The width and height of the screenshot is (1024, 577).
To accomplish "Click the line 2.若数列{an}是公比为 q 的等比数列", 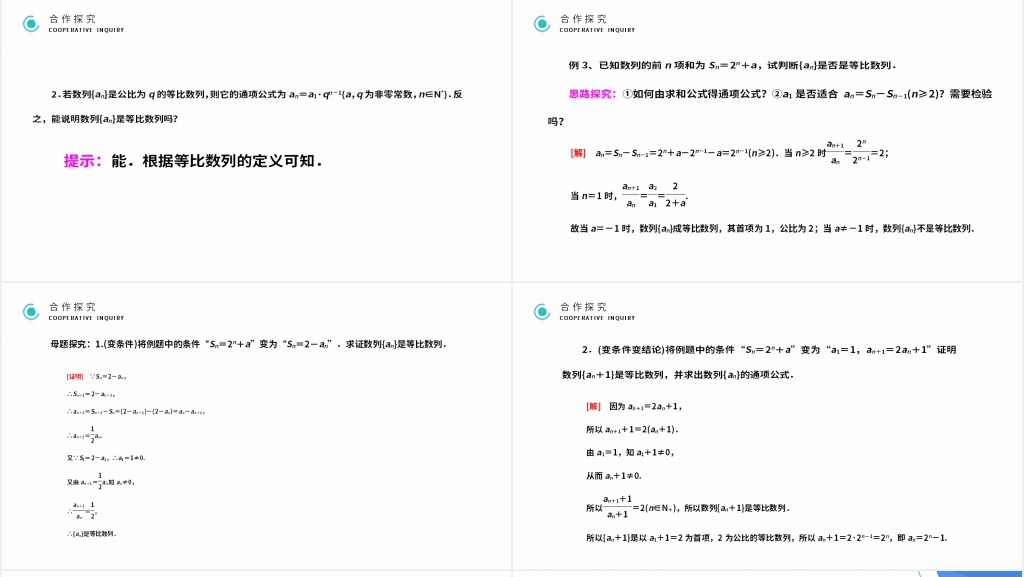I will pyautogui.click(x=257, y=95).
